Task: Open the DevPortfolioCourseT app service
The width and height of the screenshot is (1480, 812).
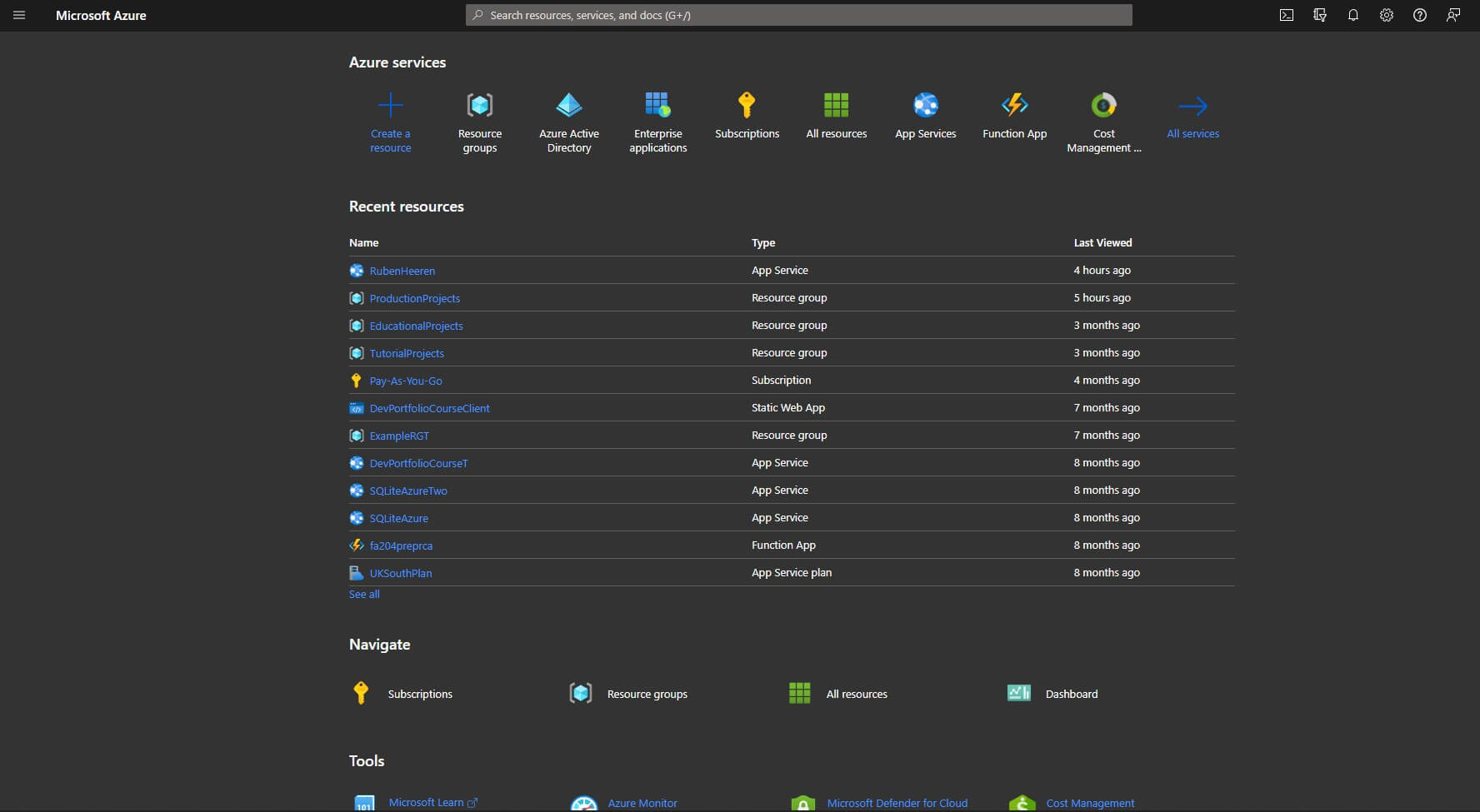Action: (419, 463)
